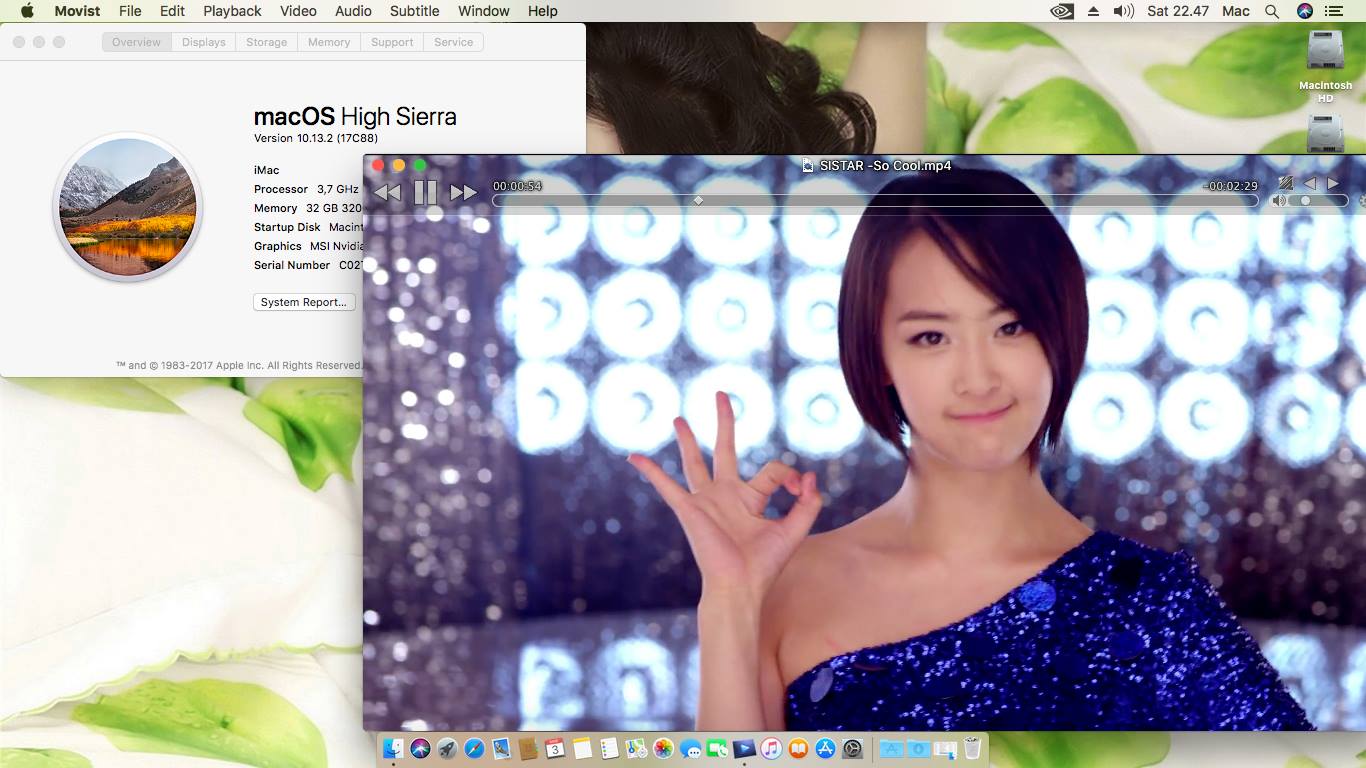Open Reminders from the Dock
1366x768 pixels.
609,748
